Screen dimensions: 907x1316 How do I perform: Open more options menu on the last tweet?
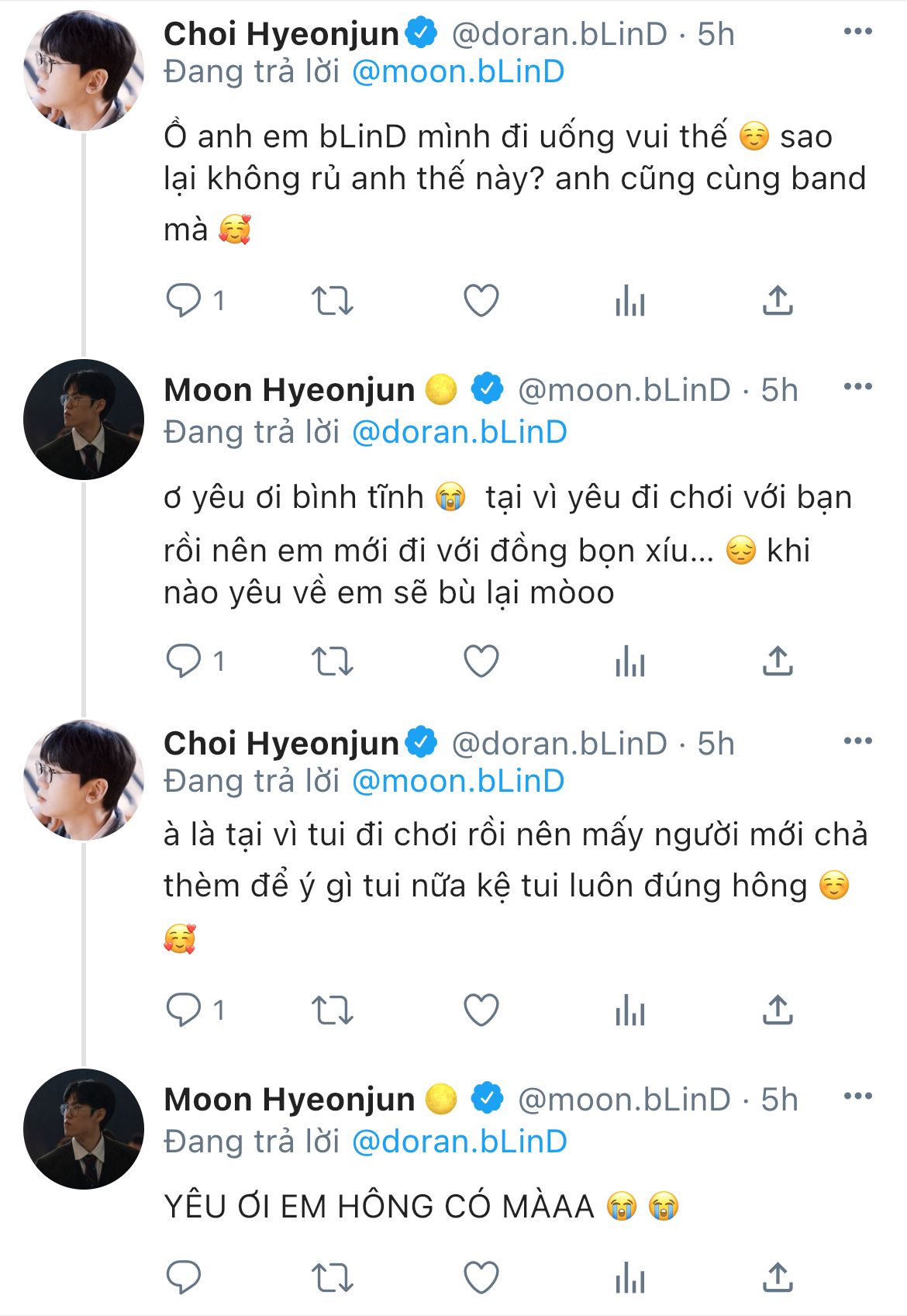pos(857,1097)
